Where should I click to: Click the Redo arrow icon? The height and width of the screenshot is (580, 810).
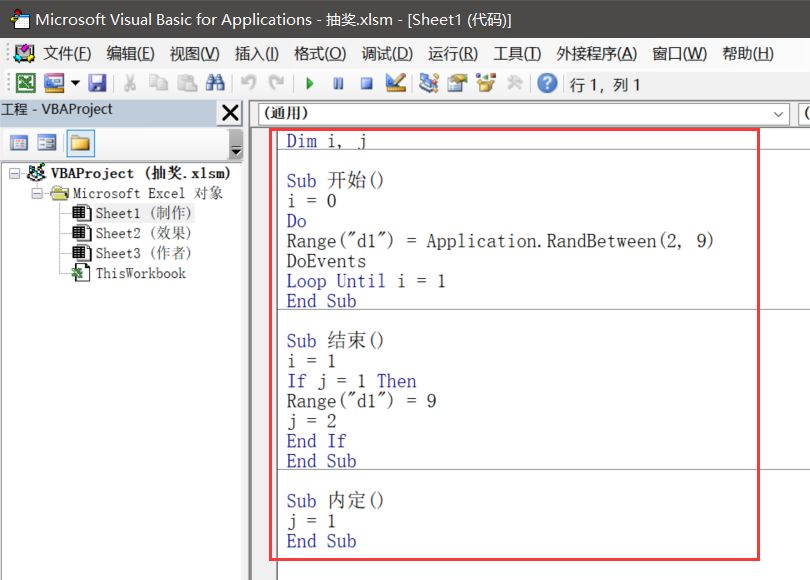tap(276, 83)
